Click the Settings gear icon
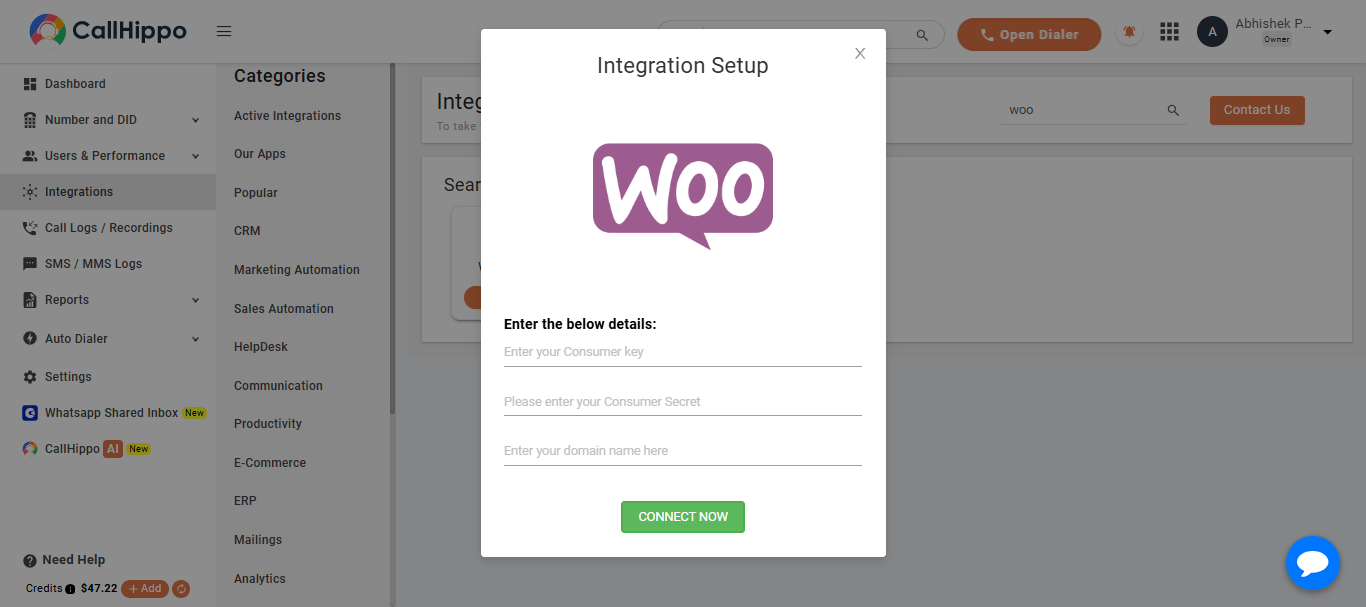 pyautogui.click(x=30, y=377)
